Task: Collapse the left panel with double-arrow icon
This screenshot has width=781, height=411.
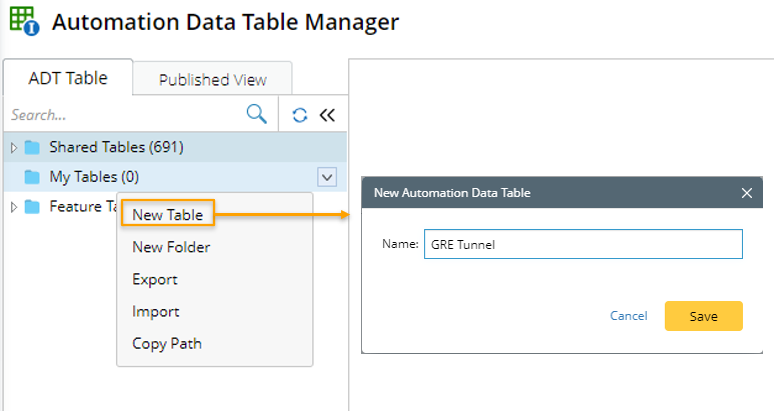Action: (x=327, y=115)
